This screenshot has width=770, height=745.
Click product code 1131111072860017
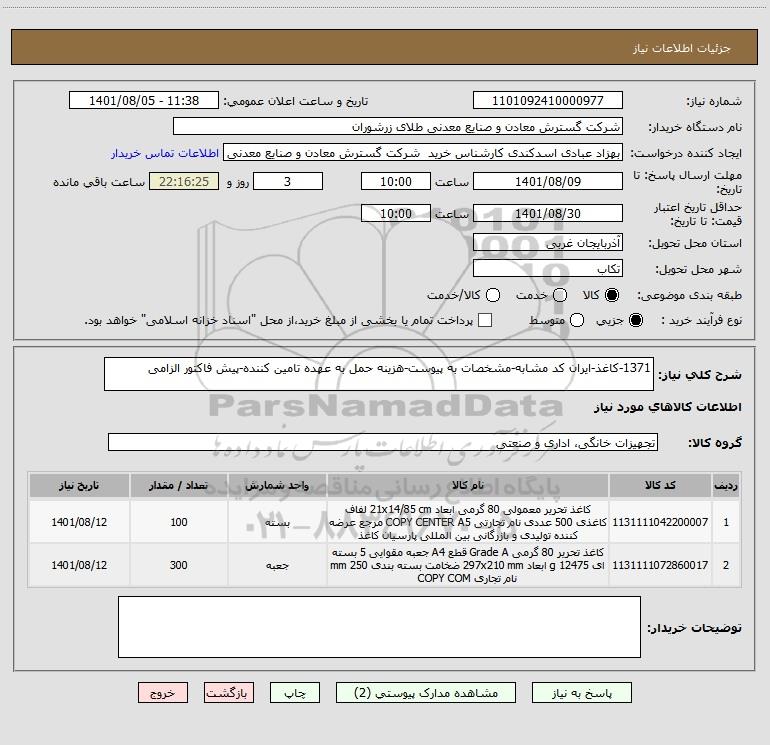[660, 565]
